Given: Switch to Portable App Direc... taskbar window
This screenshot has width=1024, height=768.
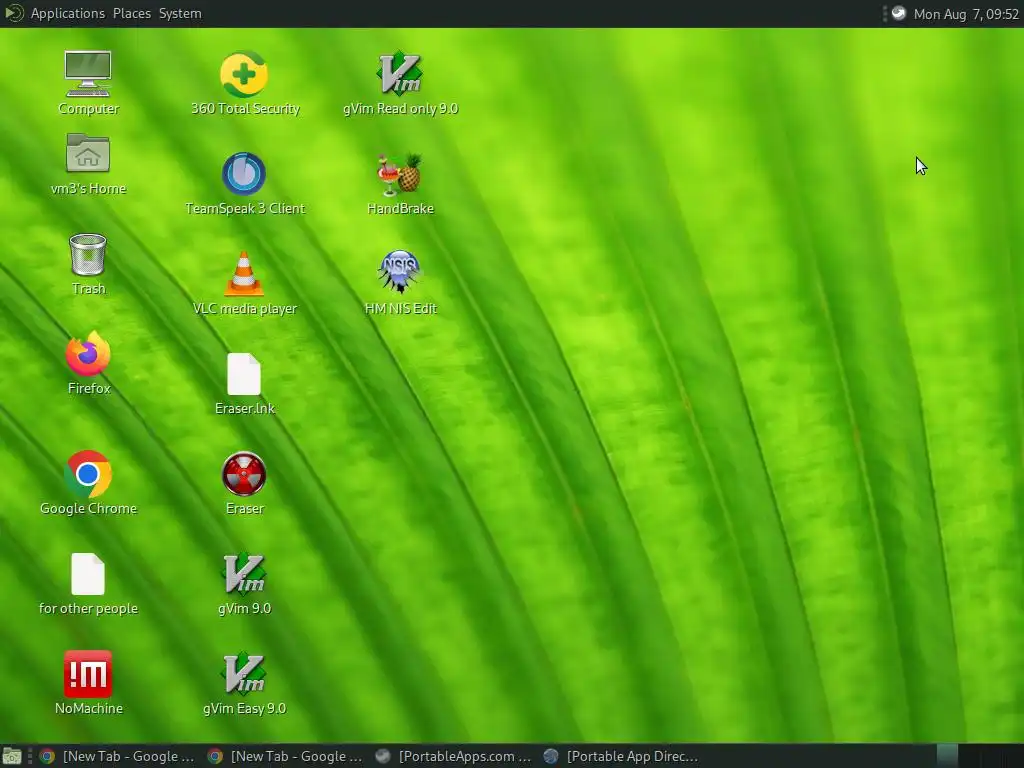Looking at the screenshot, I should tap(621, 756).
